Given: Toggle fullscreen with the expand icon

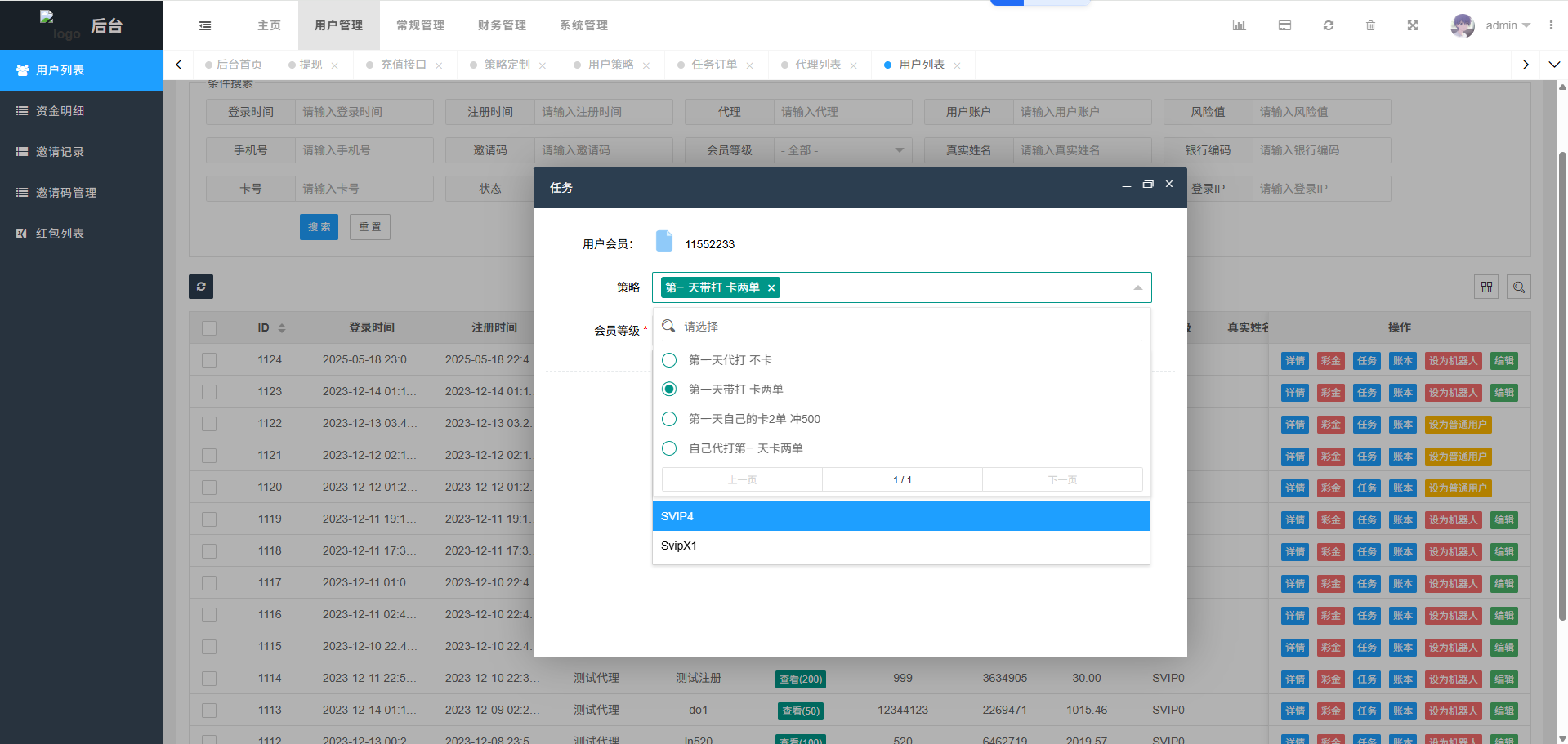Looking at the screenshot, I should 1412,25.
